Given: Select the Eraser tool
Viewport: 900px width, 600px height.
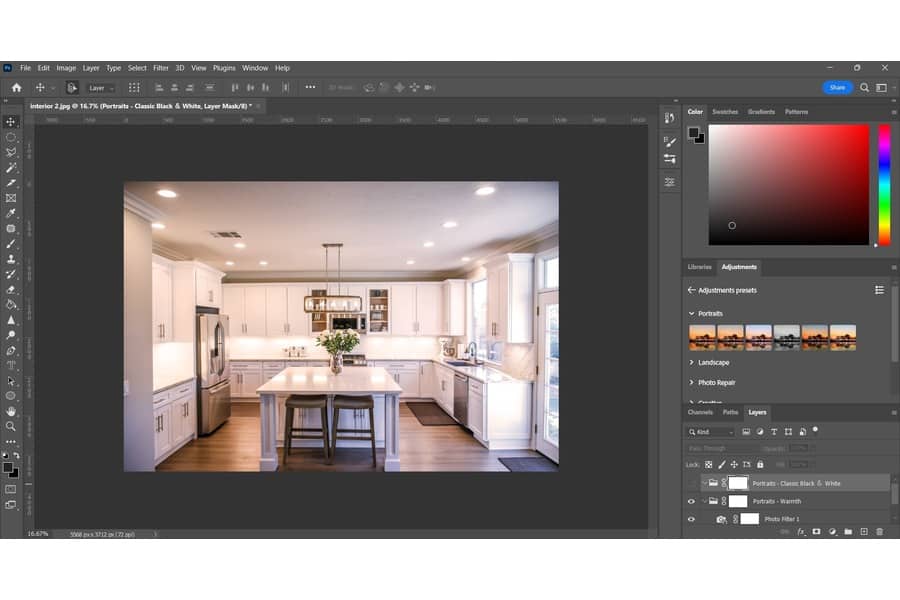Looking at the screenshot, I should (11, 289).
